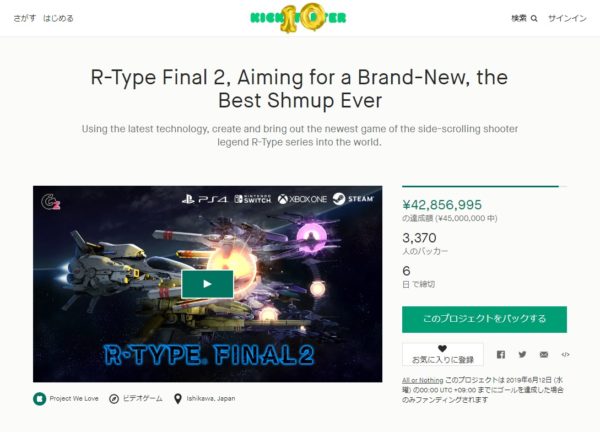This screenshot has width=600, height=432.
Task: Open the Ishikawa, Japan location link
Action: pos(211,399)
